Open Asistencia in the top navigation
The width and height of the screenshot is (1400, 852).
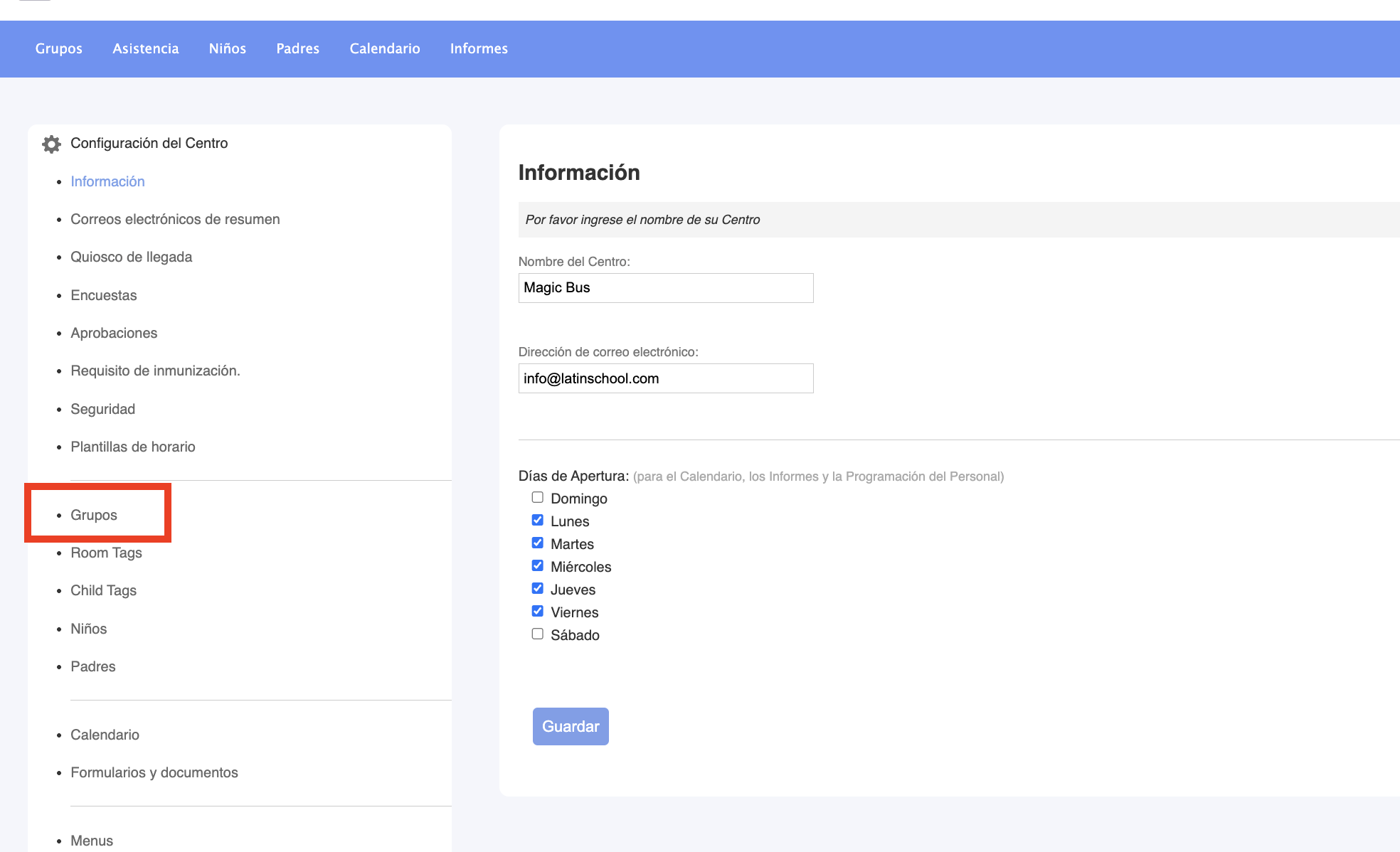click(146, 48)
